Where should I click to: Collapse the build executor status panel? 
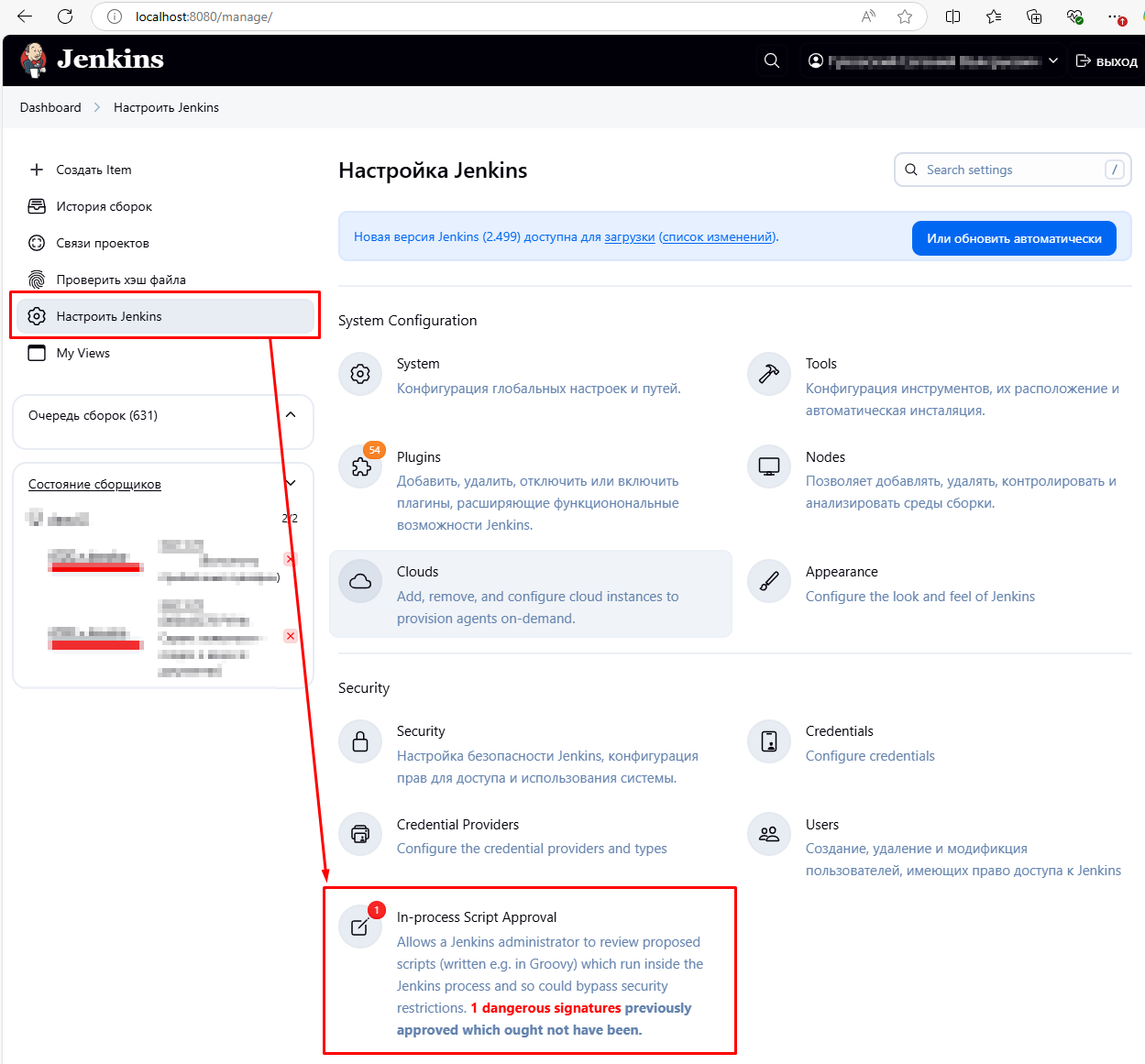tap(291, 483)
